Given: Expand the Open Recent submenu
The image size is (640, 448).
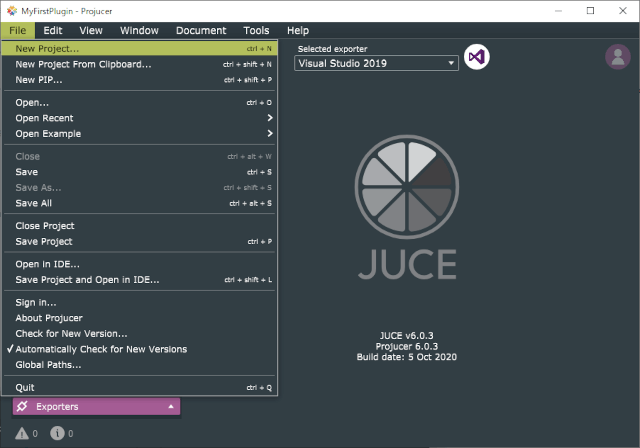Looking at the screenshot, I should [x=140, y=118].
